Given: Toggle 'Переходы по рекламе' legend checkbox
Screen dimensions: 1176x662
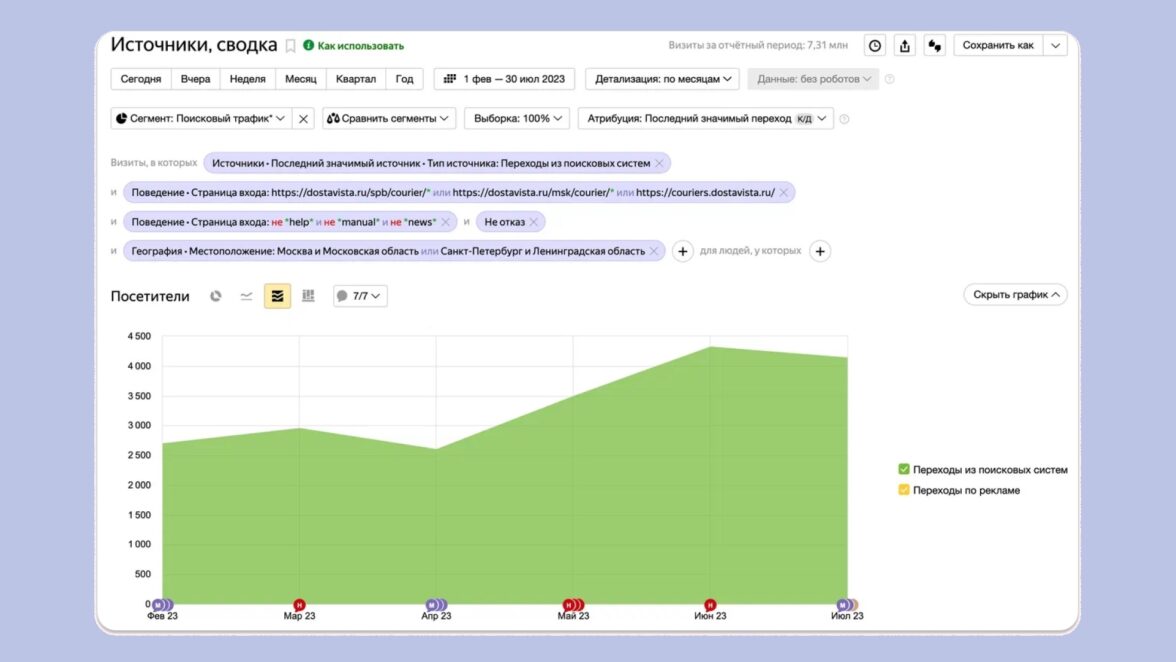Looking at the screenshot, I should [904, 490].
